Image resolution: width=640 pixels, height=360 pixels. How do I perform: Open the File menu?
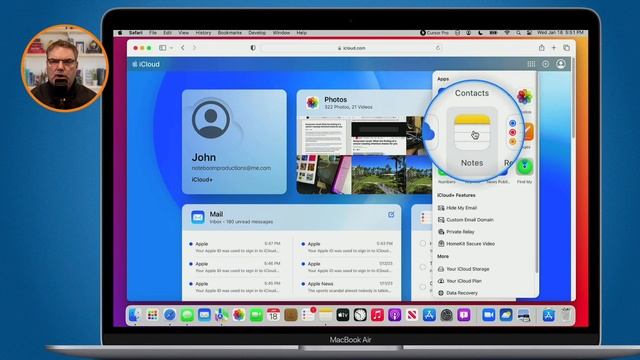(153, 33)
